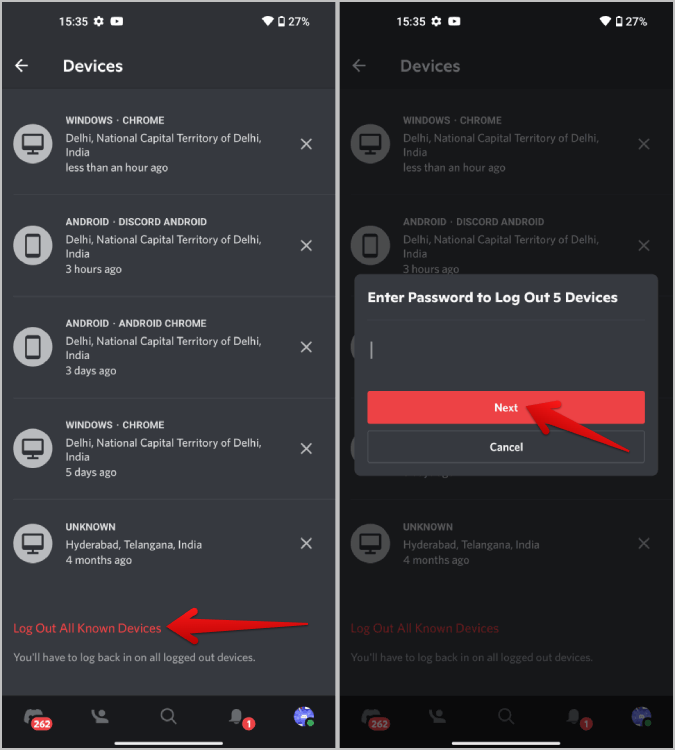
Task: Open servers tab with 262 badge, left screen
Action: point(36,716)
